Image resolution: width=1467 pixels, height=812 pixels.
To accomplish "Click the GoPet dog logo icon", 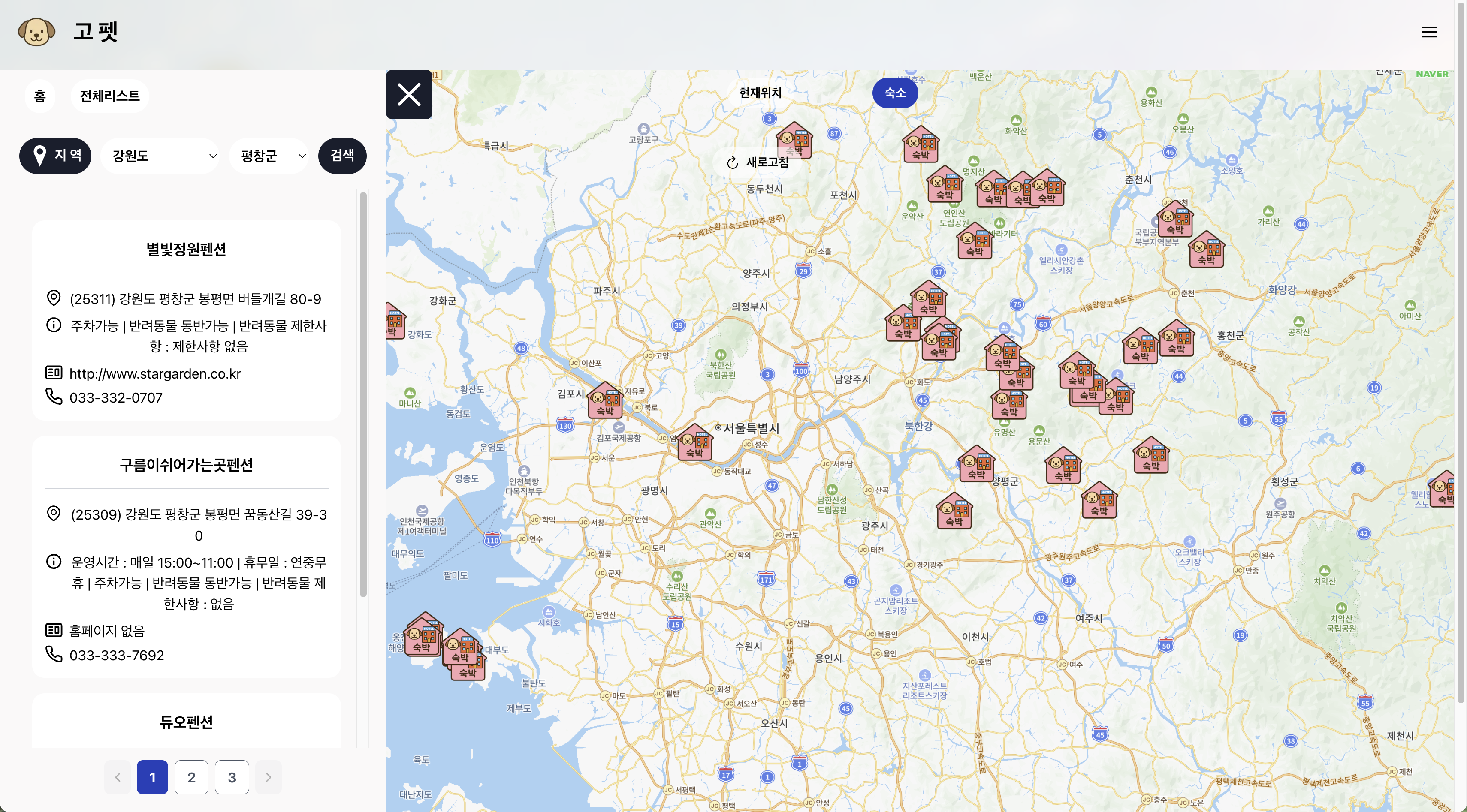I will 36,31.
